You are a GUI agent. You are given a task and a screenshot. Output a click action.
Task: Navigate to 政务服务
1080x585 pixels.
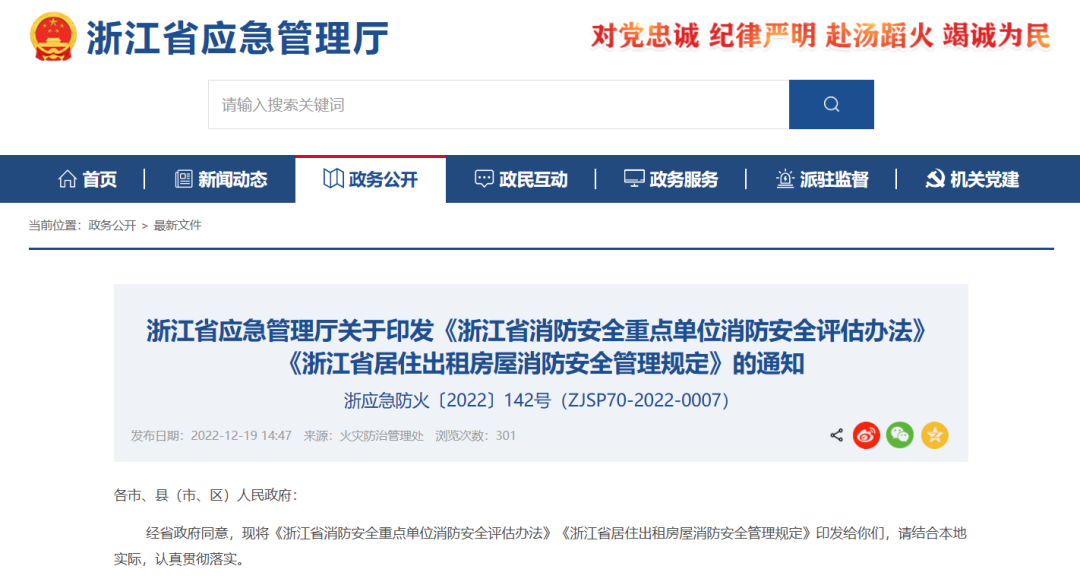(x=671, y=179)
